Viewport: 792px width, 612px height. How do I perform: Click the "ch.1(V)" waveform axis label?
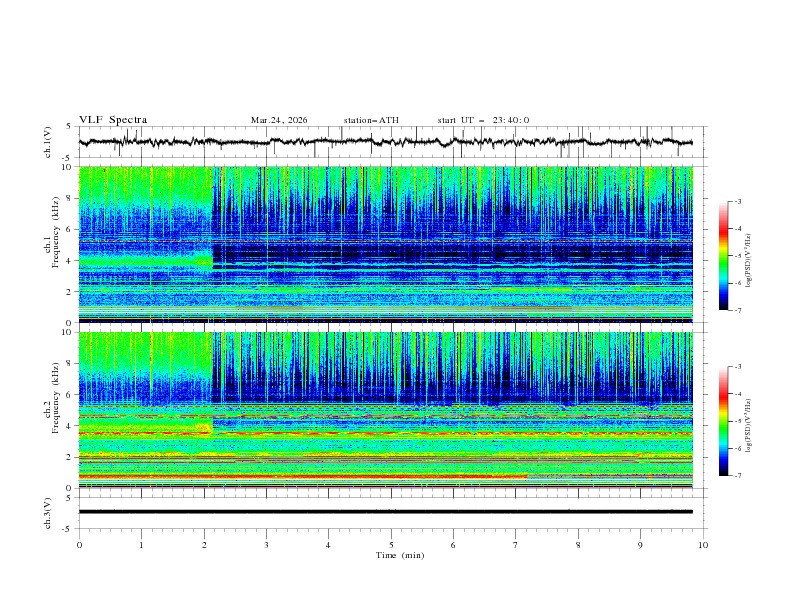click(48, 142)
